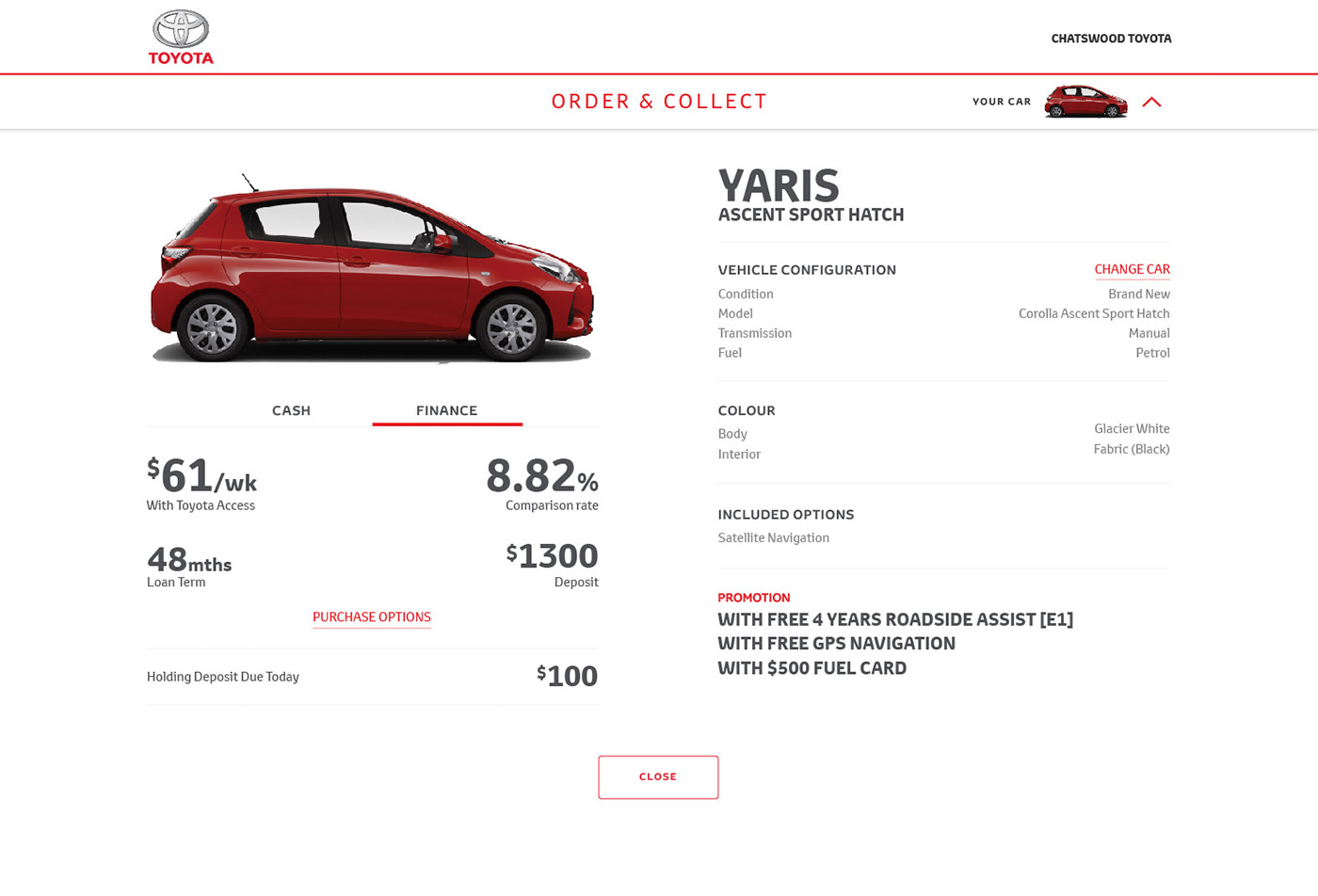Open the Purchase Options link
This screenshot has width=1318, height=896.
(x=372, y=617)
